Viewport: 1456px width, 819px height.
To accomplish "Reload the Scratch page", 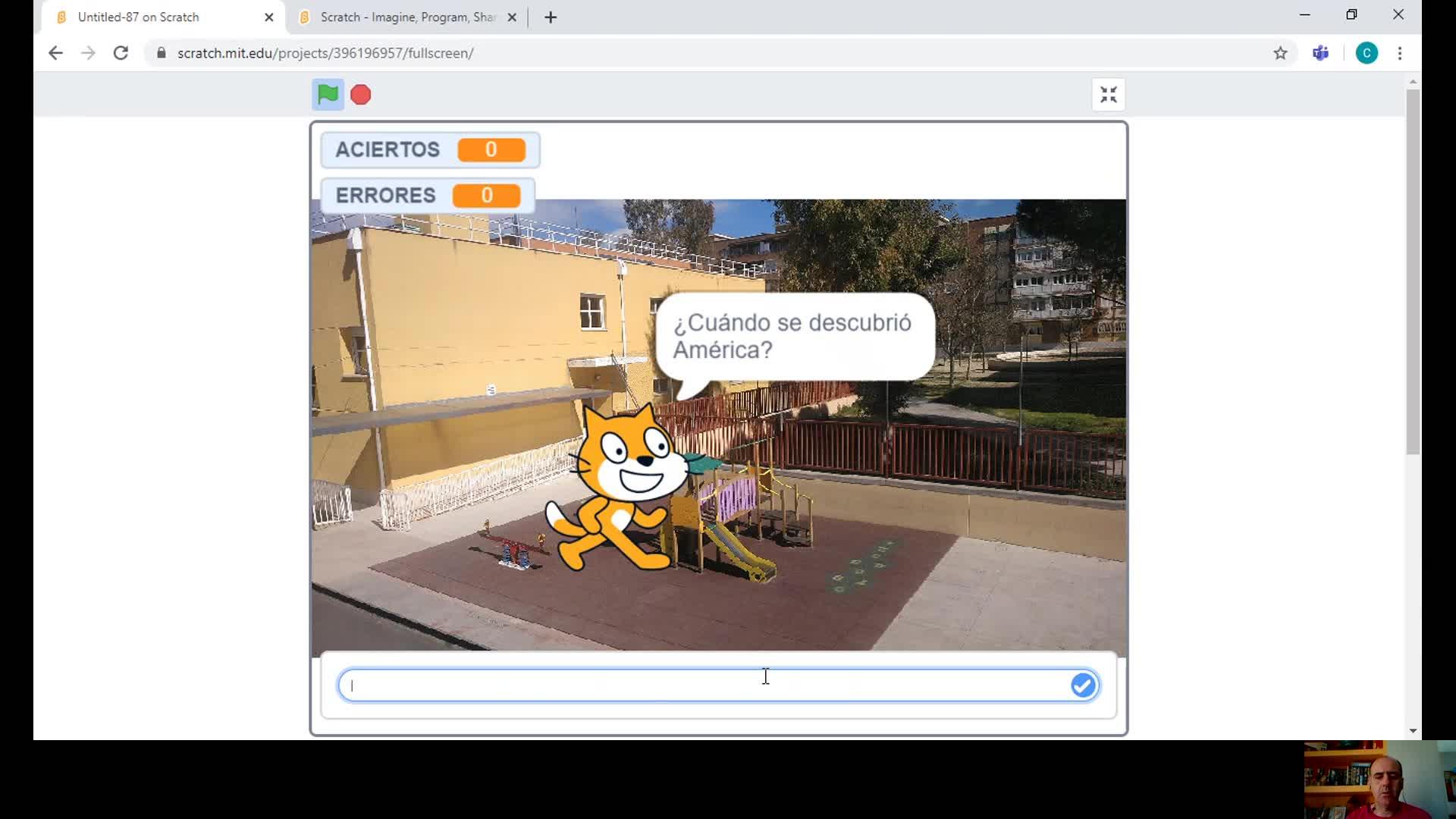I will (x=121, y=53).
